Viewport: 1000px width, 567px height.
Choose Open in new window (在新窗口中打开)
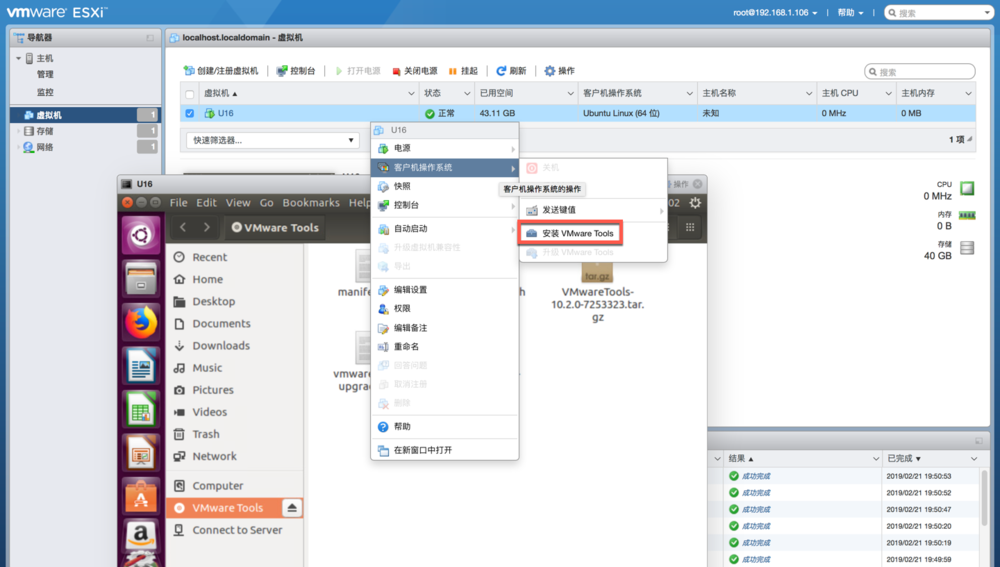coord(445,450)
